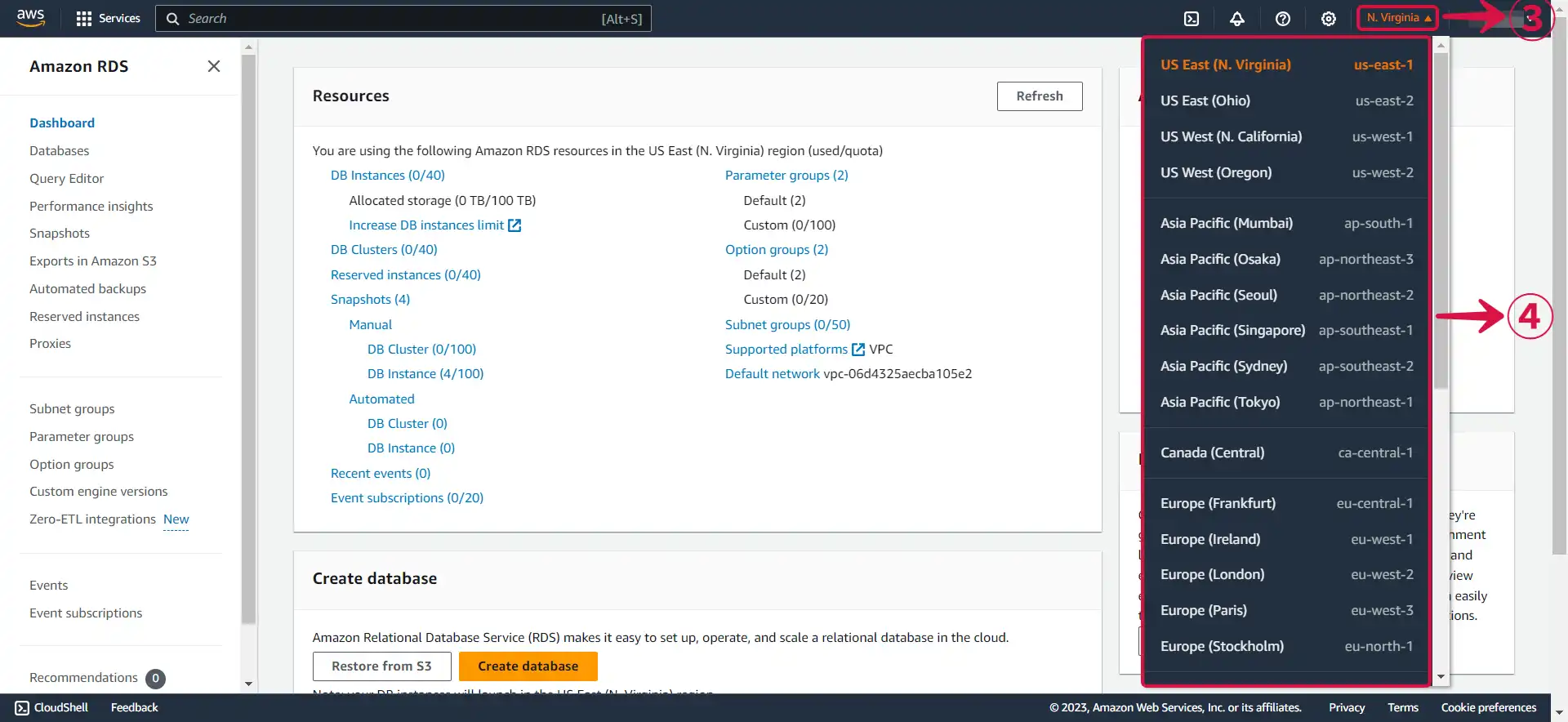Open Query Editor in sidebar
Screen dimensions: 1568x722
(x=67, y=179)
